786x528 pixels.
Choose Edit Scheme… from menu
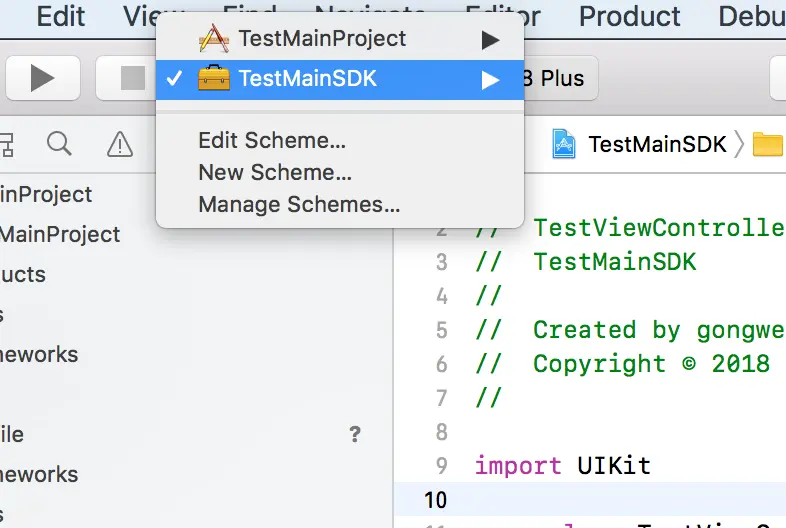click(x=272, y=140)
